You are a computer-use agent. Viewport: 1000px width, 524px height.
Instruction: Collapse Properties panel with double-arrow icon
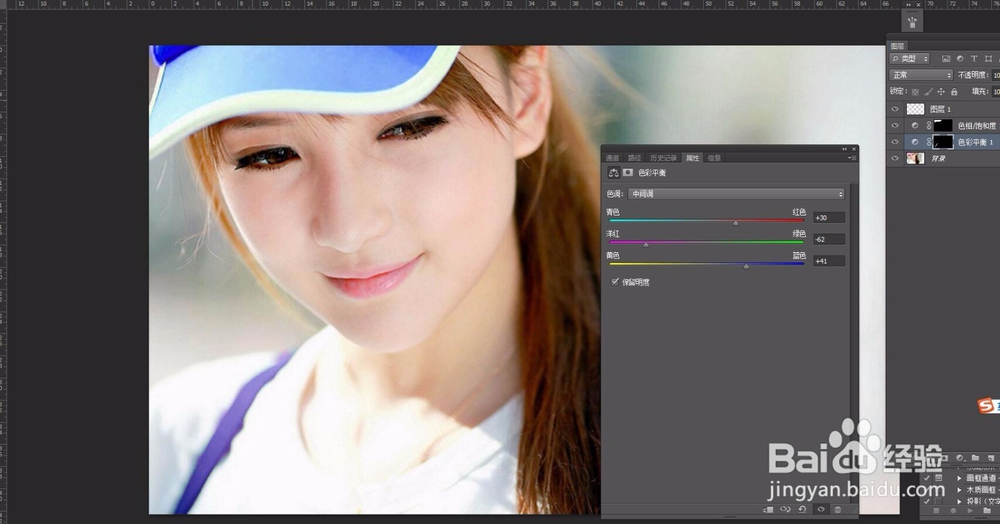pos(844,149)
